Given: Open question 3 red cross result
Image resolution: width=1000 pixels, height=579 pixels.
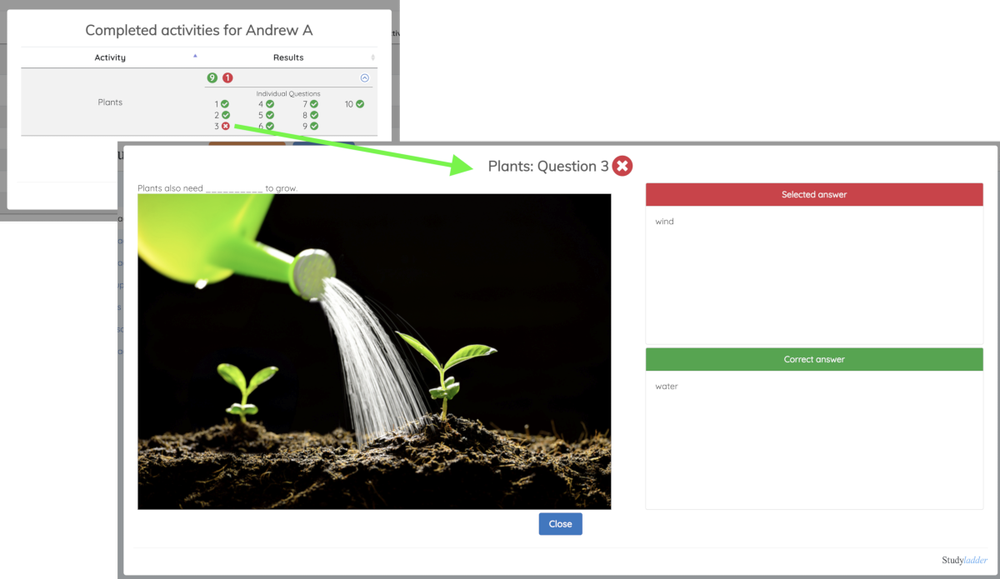Looking at the screenshot, I should click(x=225, y=126).
